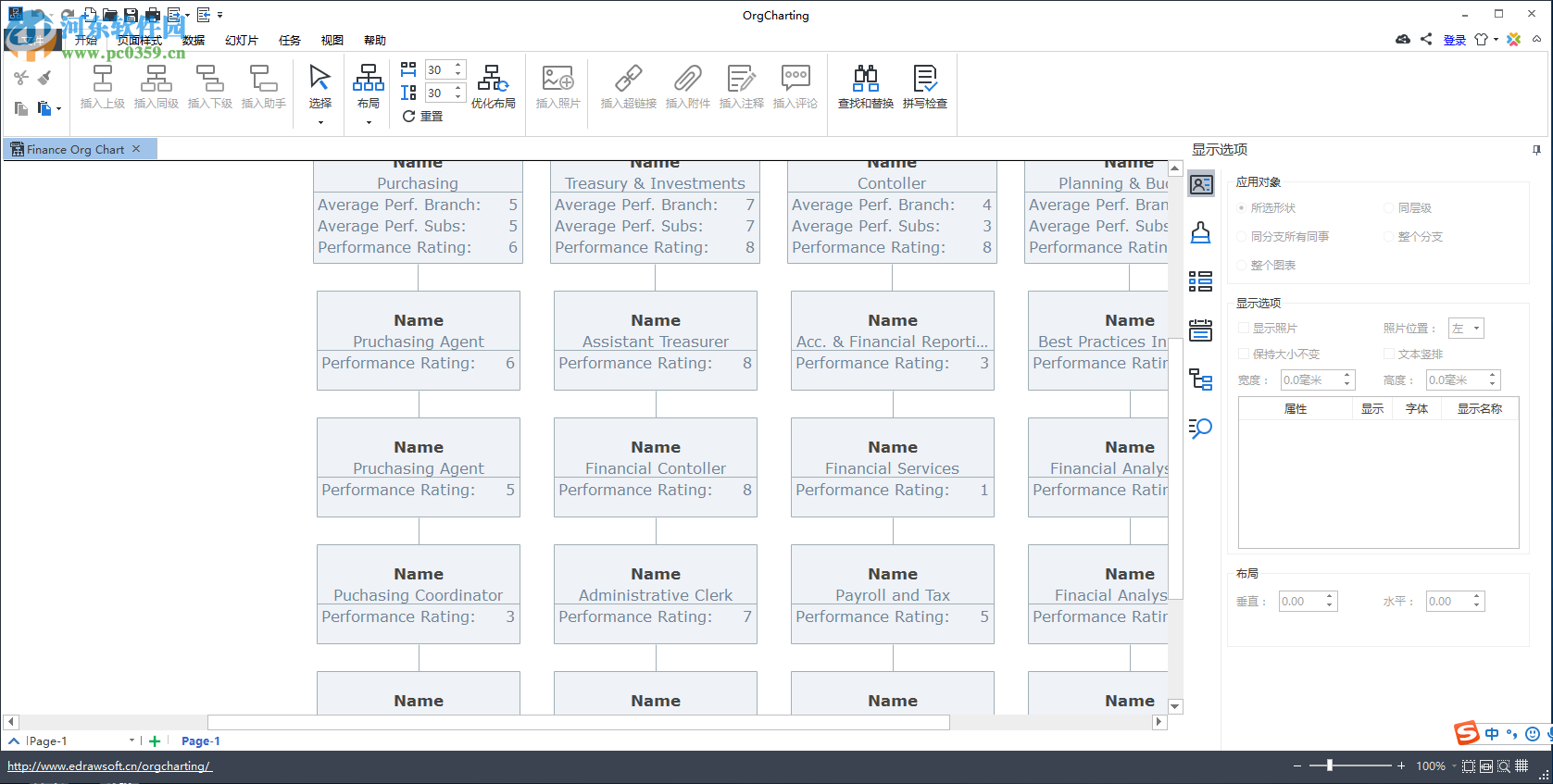The height and width of the screenshot is (784, 1553).
Task: Click the 登录 login link
Action: click(x=1454, y=40)
